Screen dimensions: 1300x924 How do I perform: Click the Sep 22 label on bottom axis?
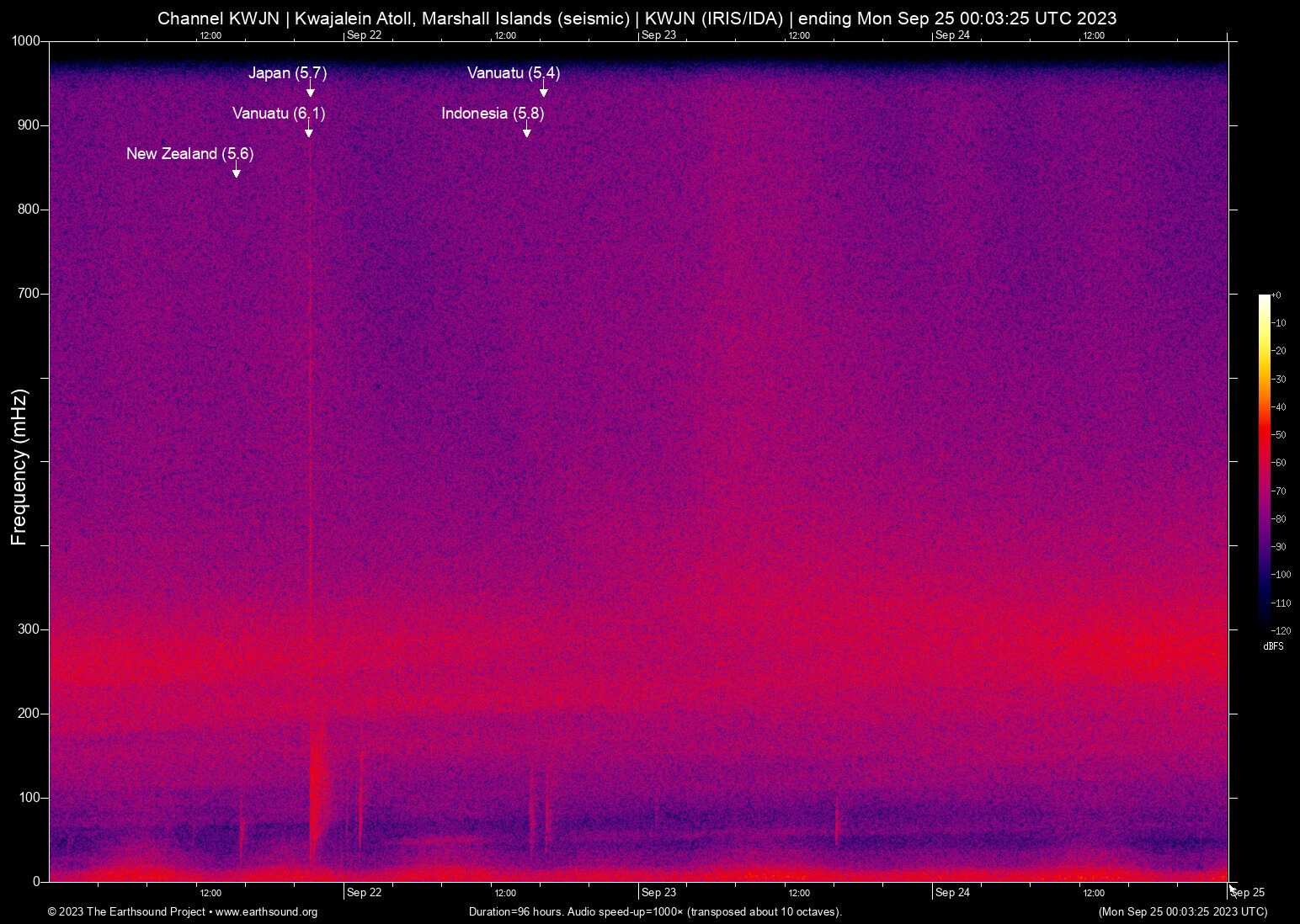(364, 893)
